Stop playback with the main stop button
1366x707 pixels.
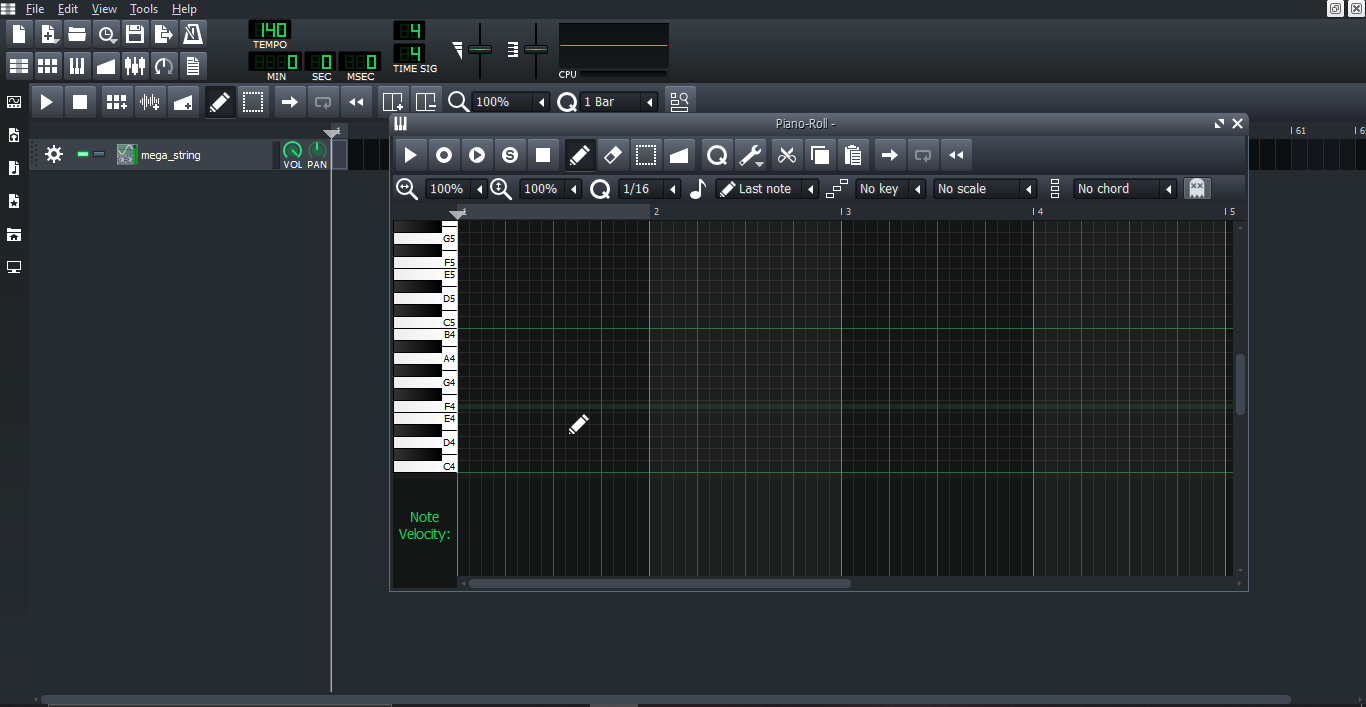(80, 101)
